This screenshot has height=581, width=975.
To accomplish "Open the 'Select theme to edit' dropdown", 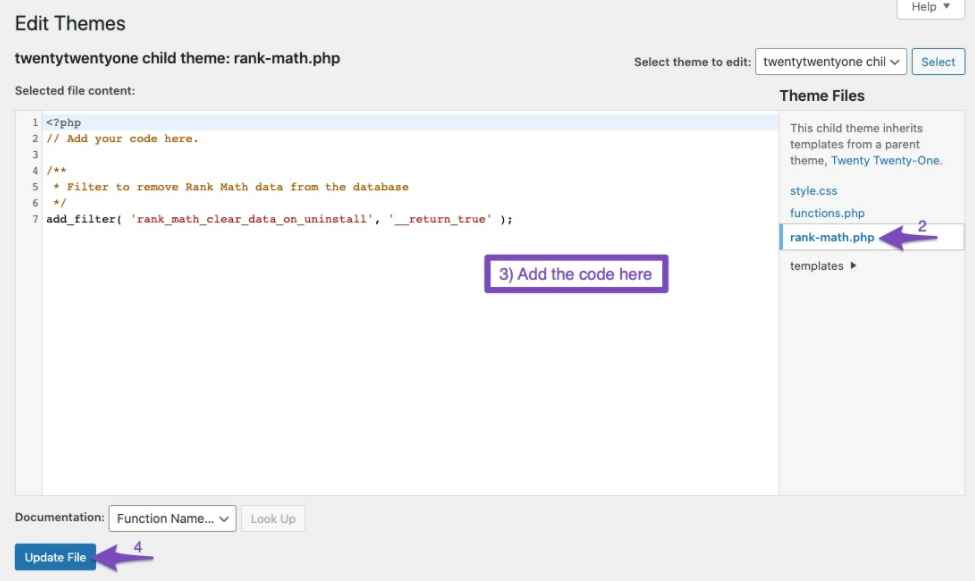I will pos(831,62).
